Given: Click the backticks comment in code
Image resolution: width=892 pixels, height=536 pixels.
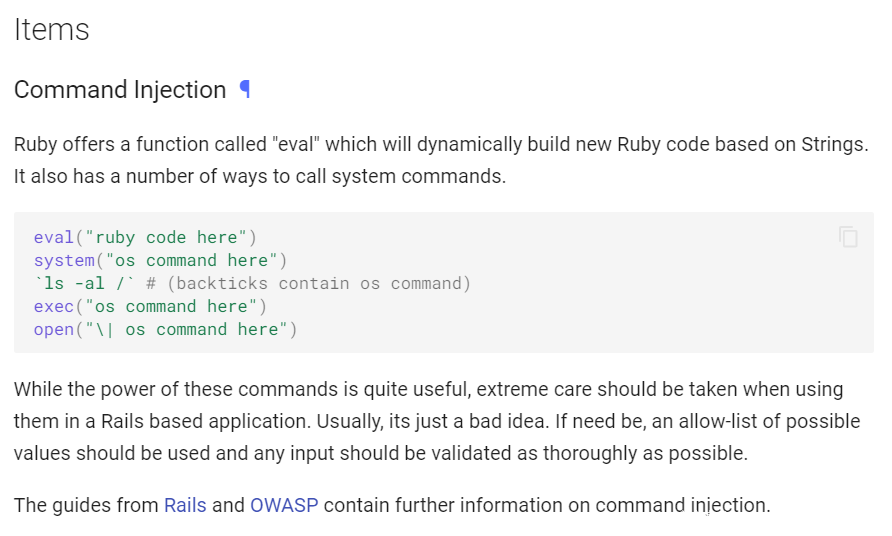Looking at the screenshot, I should 308,283.
